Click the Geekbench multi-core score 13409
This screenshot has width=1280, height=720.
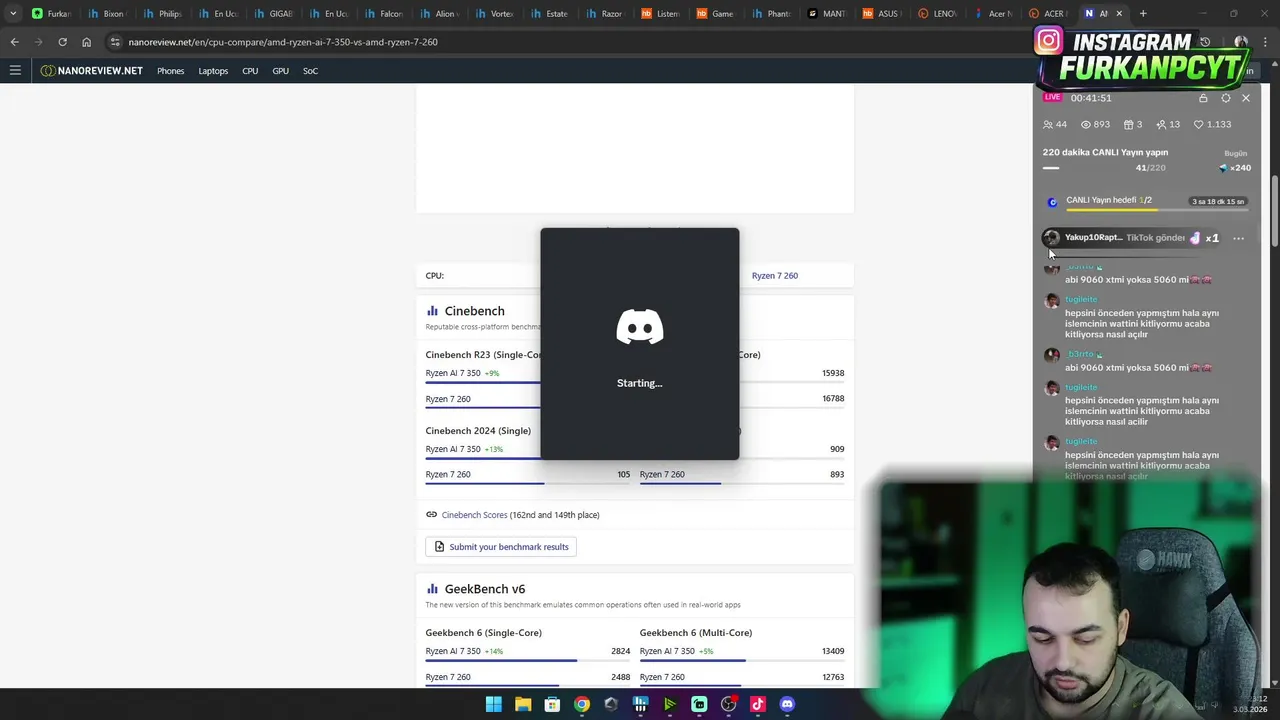coord(833,651)
